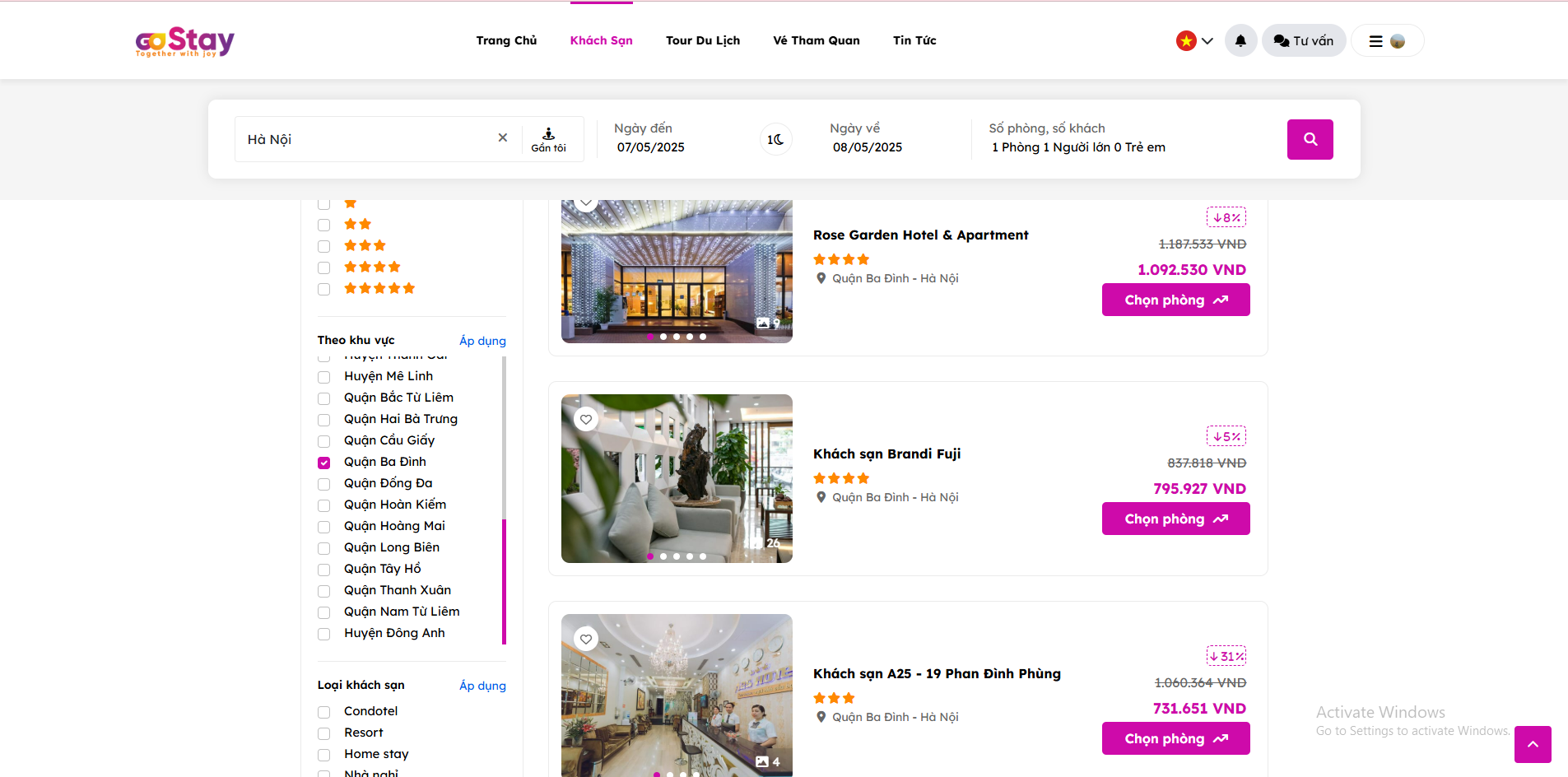Tick the four-star rating checkbox
The height and width of the screenshot is (777, 1568).
(x=324, y=268)
